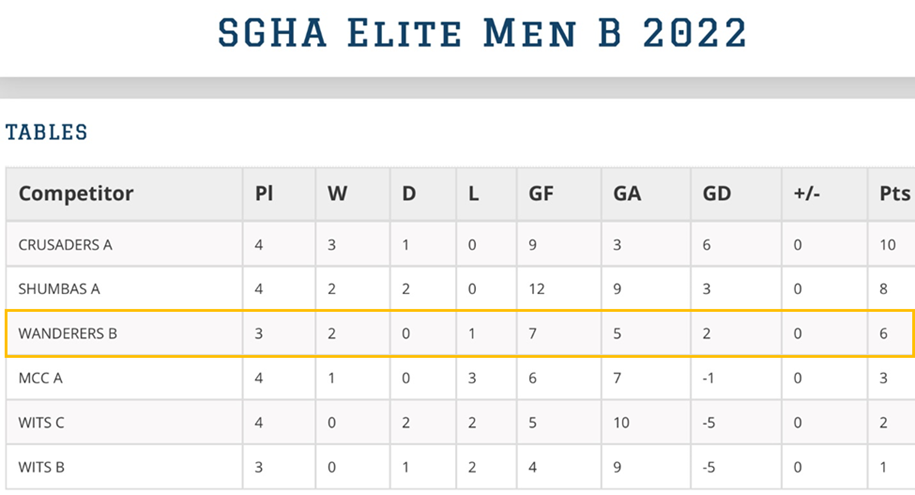Click the Competitor column header
The width and height of the screenshot is (915, 495).
(76, 193)
